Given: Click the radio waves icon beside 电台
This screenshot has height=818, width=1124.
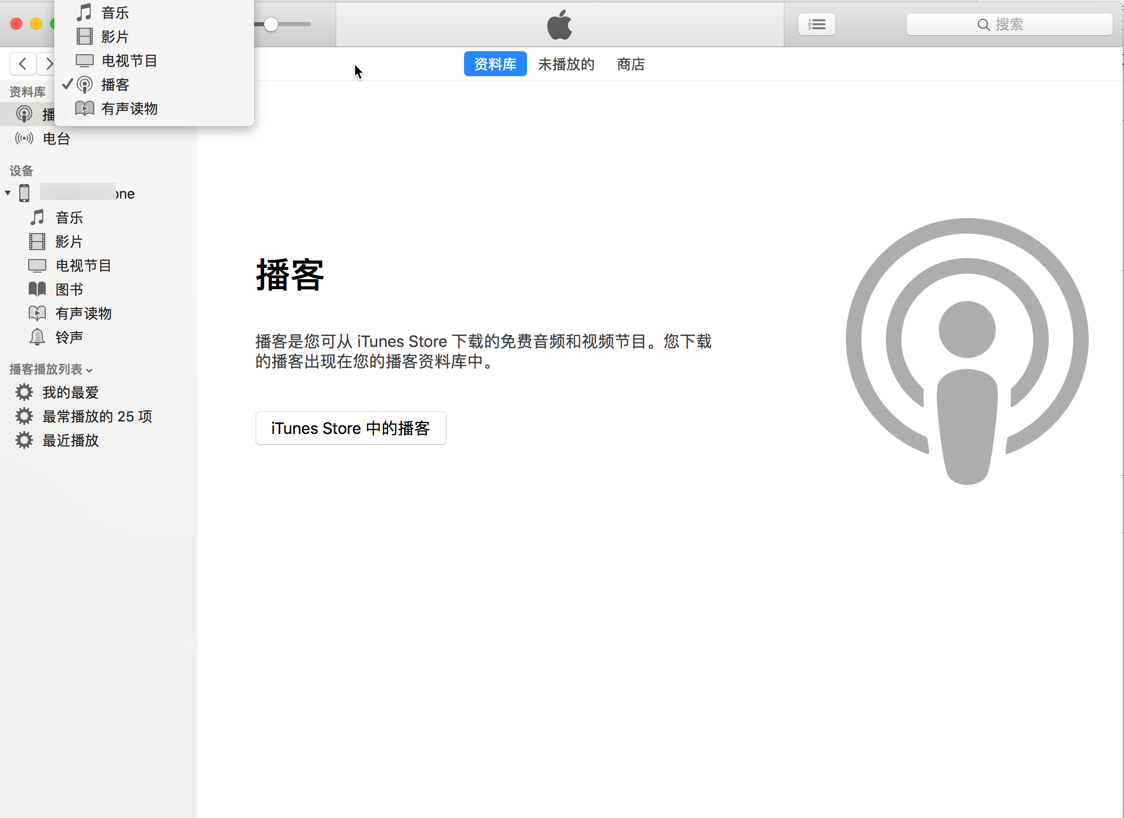Looking at the screenshot, I should [24, 138].
